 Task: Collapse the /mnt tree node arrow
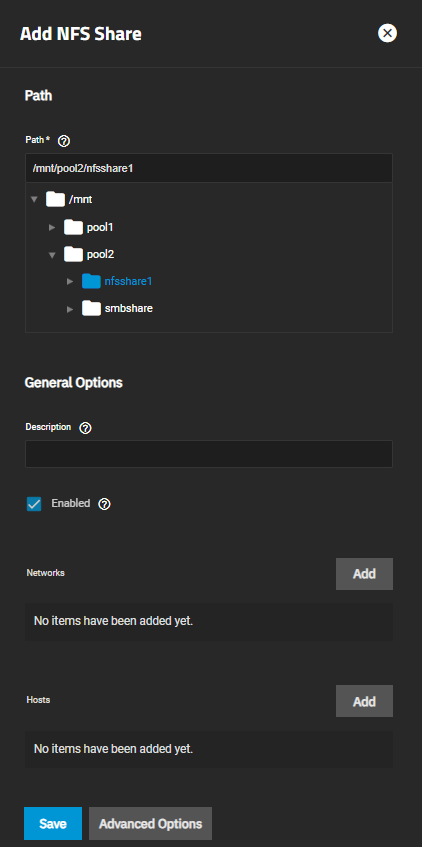(34, 199)
